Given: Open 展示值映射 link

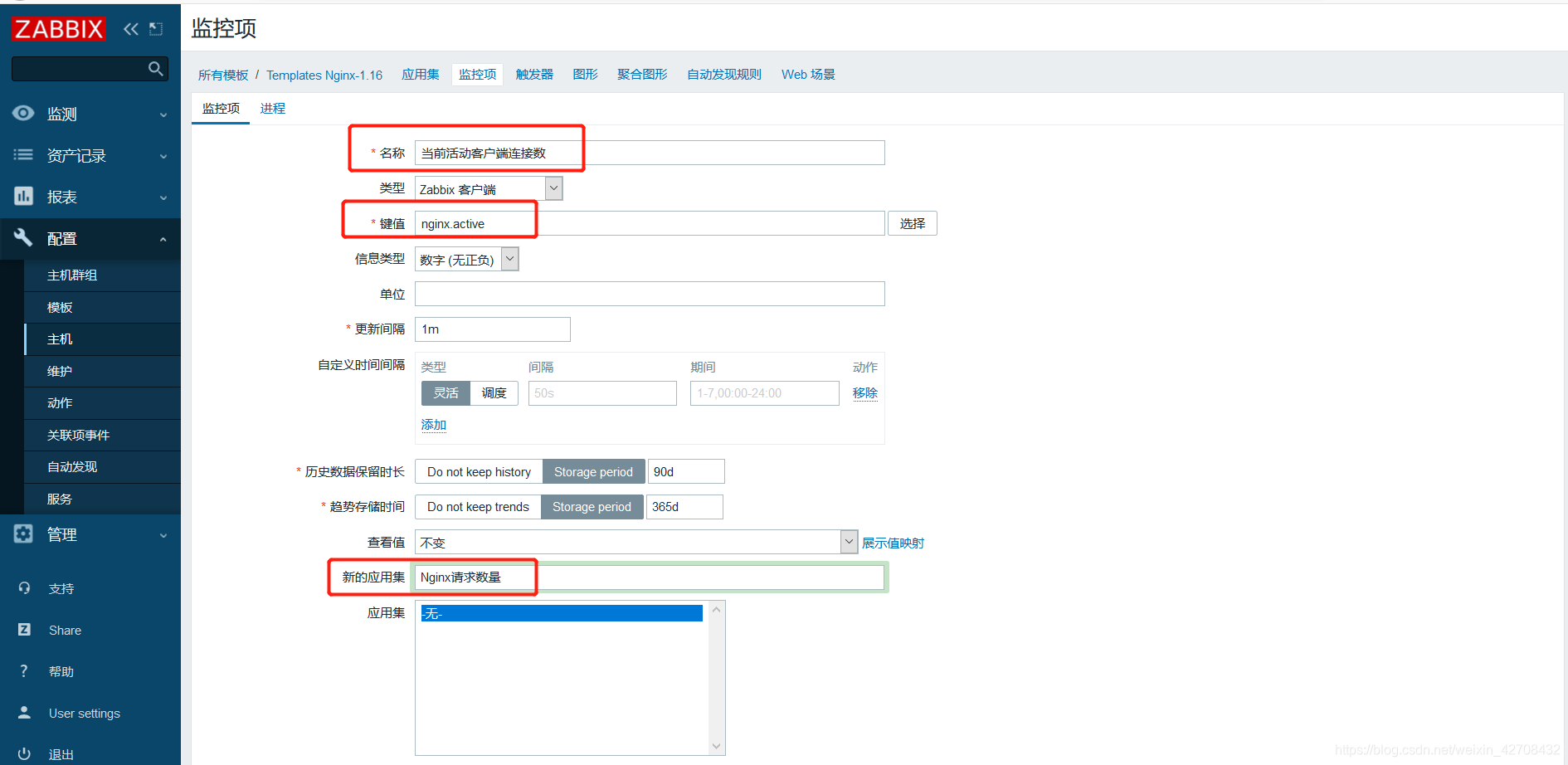Looking at the screenshot, I should (x=893, y=543).
